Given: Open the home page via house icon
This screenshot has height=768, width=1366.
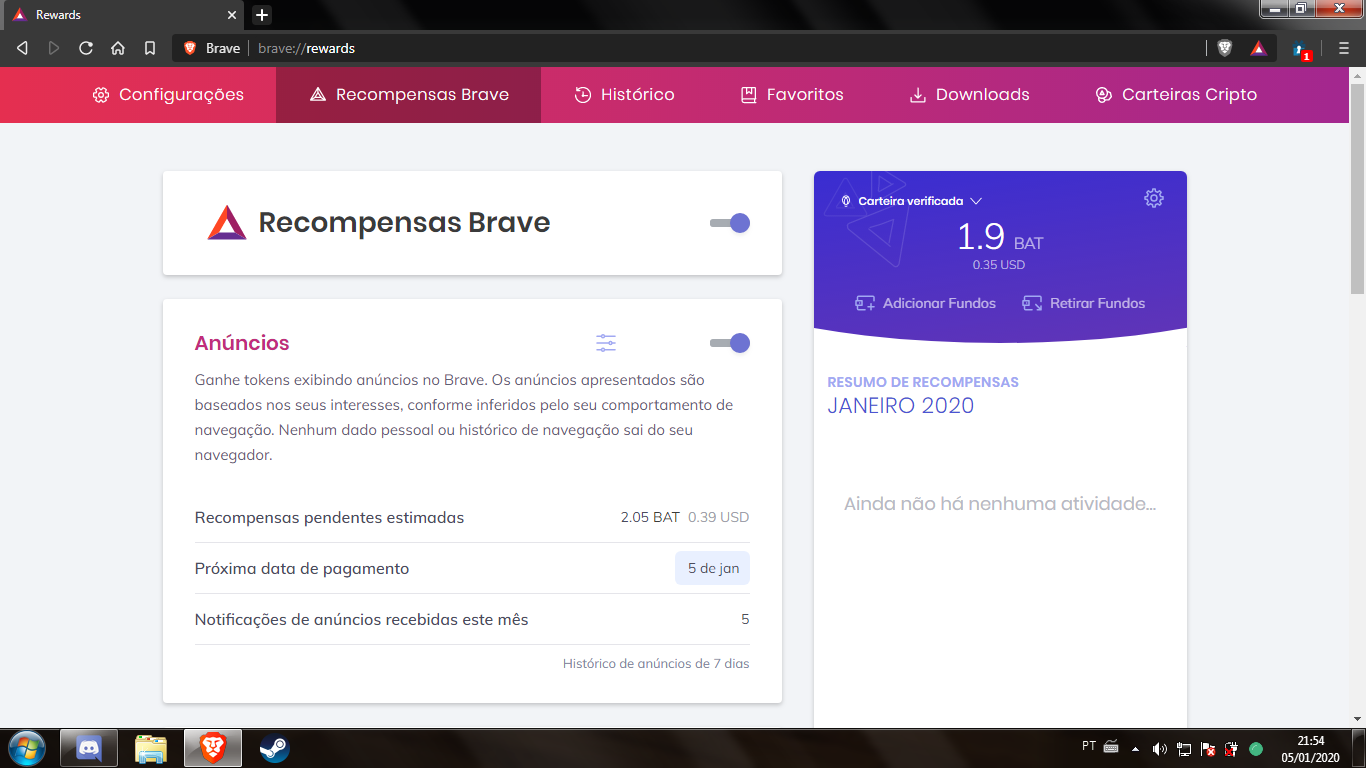Looking at the screenshot, I should point(118,48).
